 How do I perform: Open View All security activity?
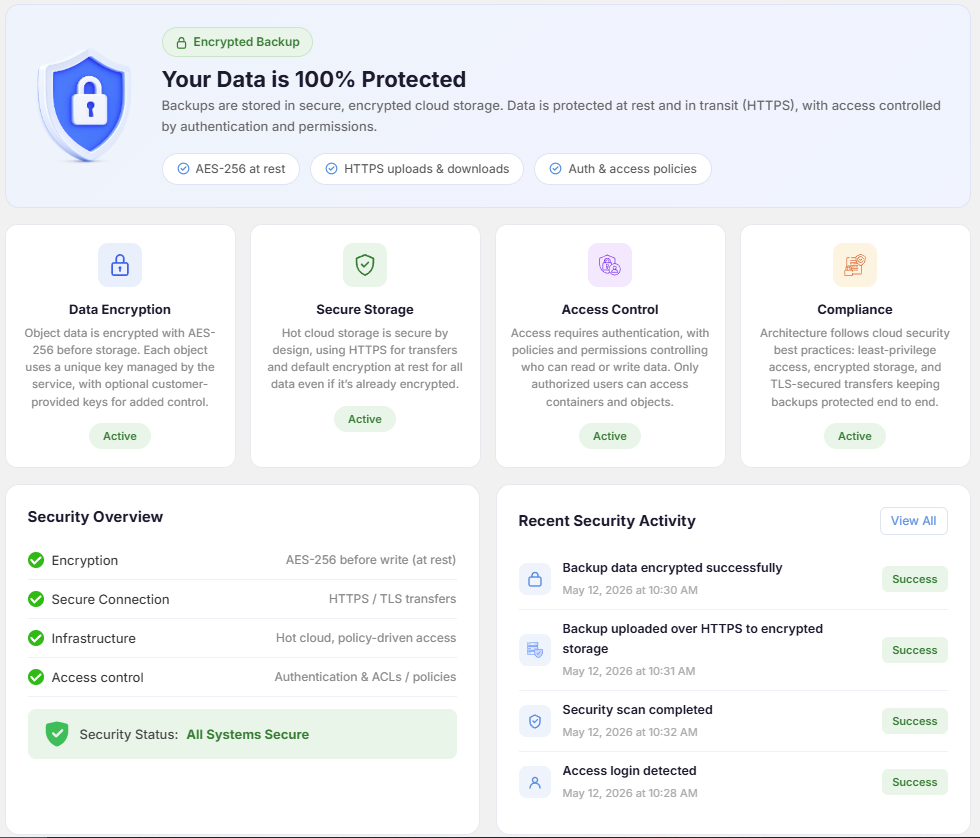click(914, 521)
